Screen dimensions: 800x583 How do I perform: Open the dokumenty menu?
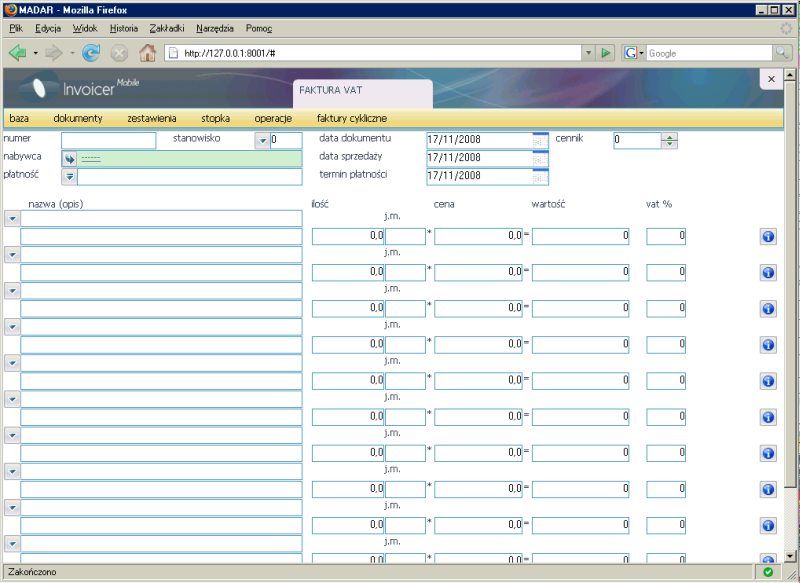coord(78,118)
